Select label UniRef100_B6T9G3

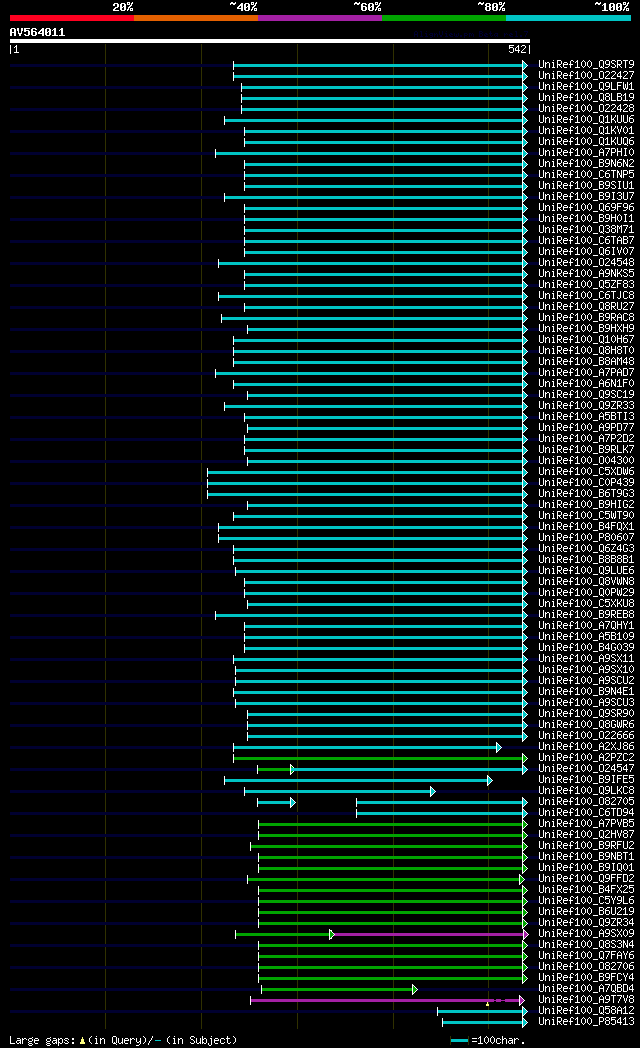tap(586, 493)
